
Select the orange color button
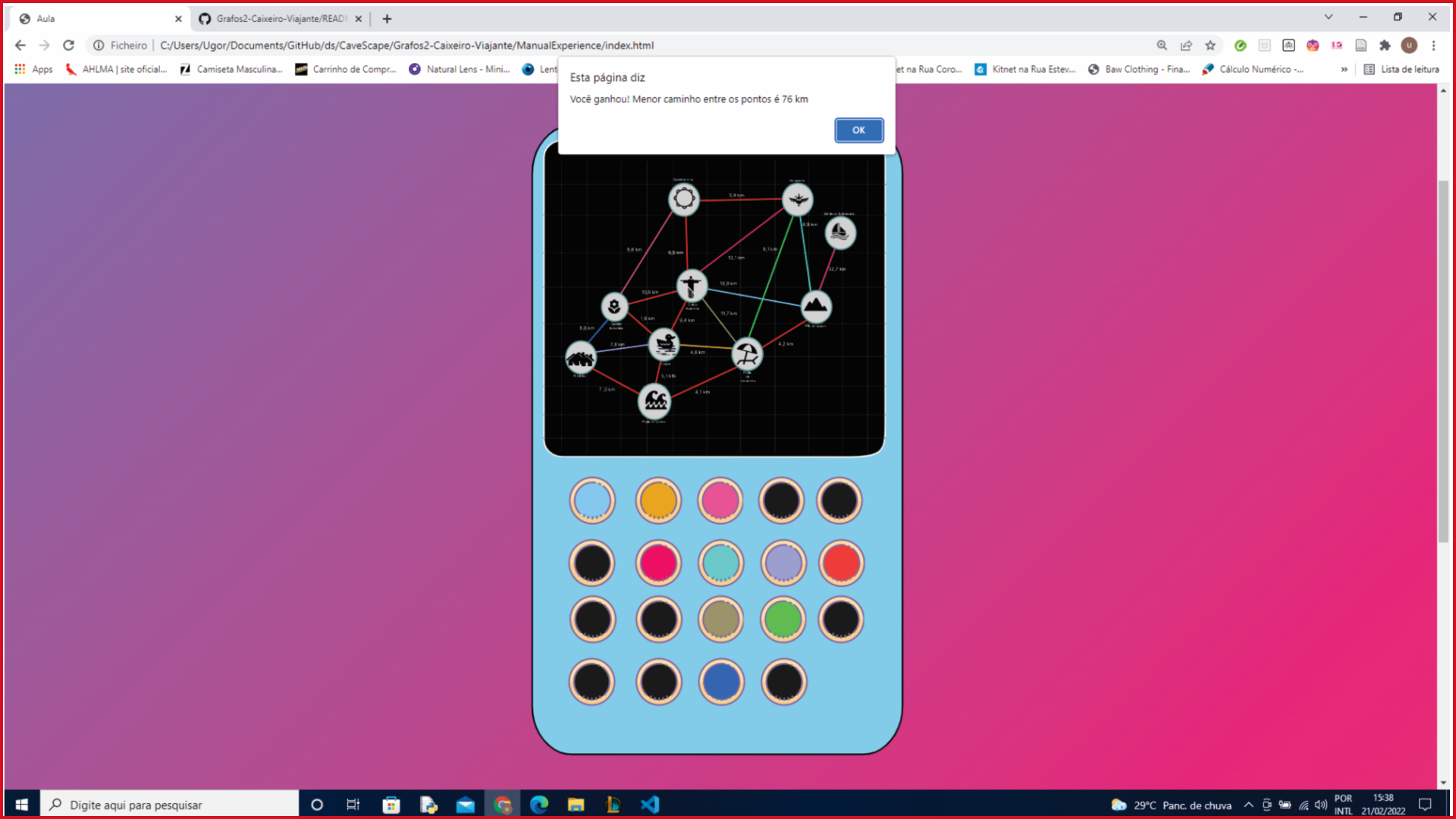point(657,500)
